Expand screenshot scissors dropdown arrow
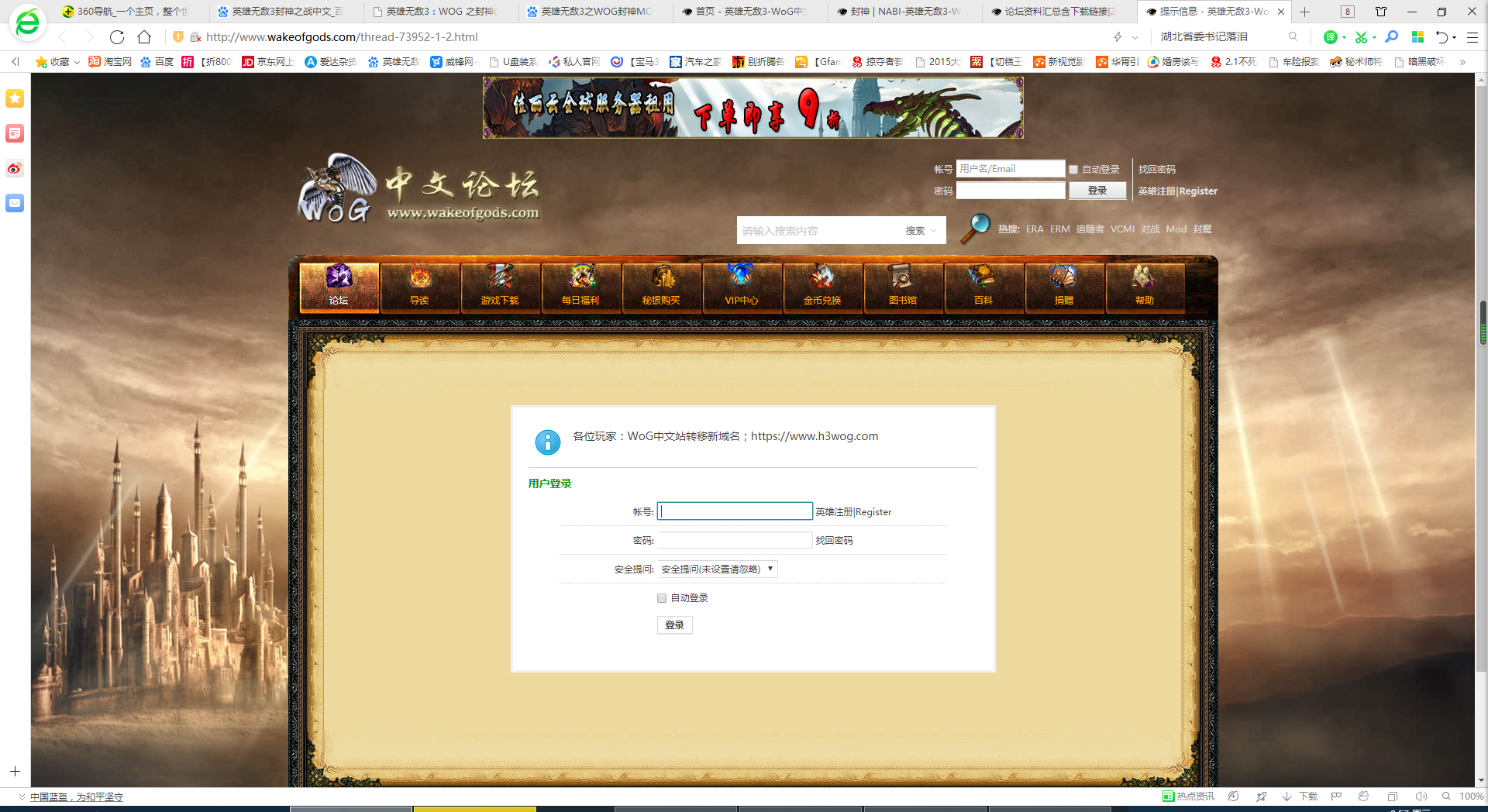The width and height of the screenshot is (1488, 812). 1374,37
